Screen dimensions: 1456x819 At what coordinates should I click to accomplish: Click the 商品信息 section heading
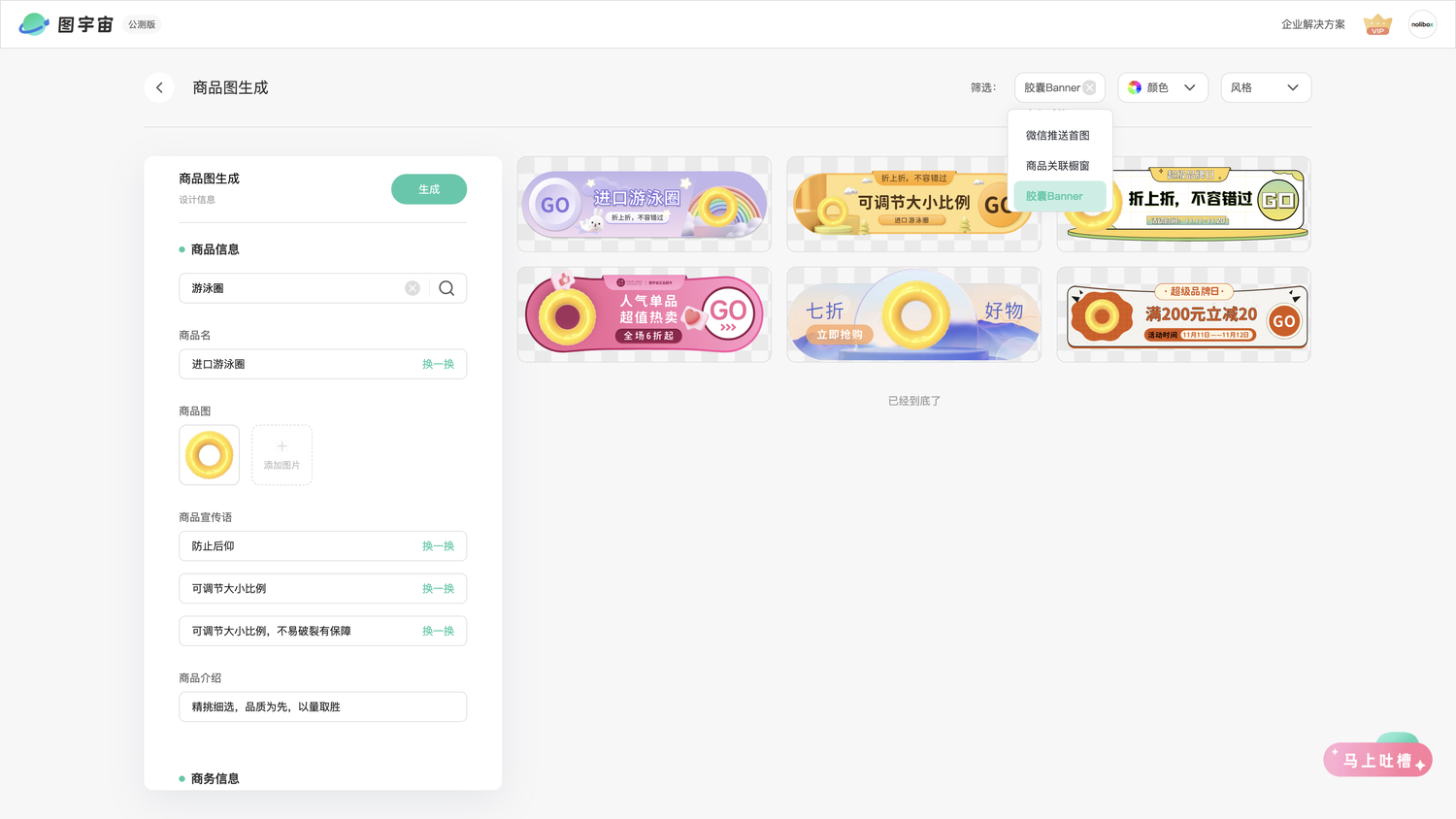pyautogui.click(x=215, y=249)
